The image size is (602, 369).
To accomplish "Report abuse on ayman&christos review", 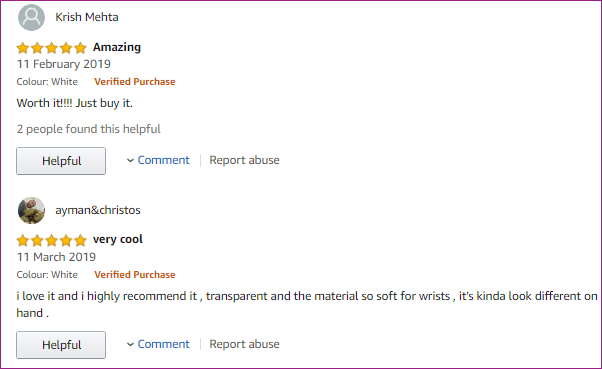I will 244,344.
